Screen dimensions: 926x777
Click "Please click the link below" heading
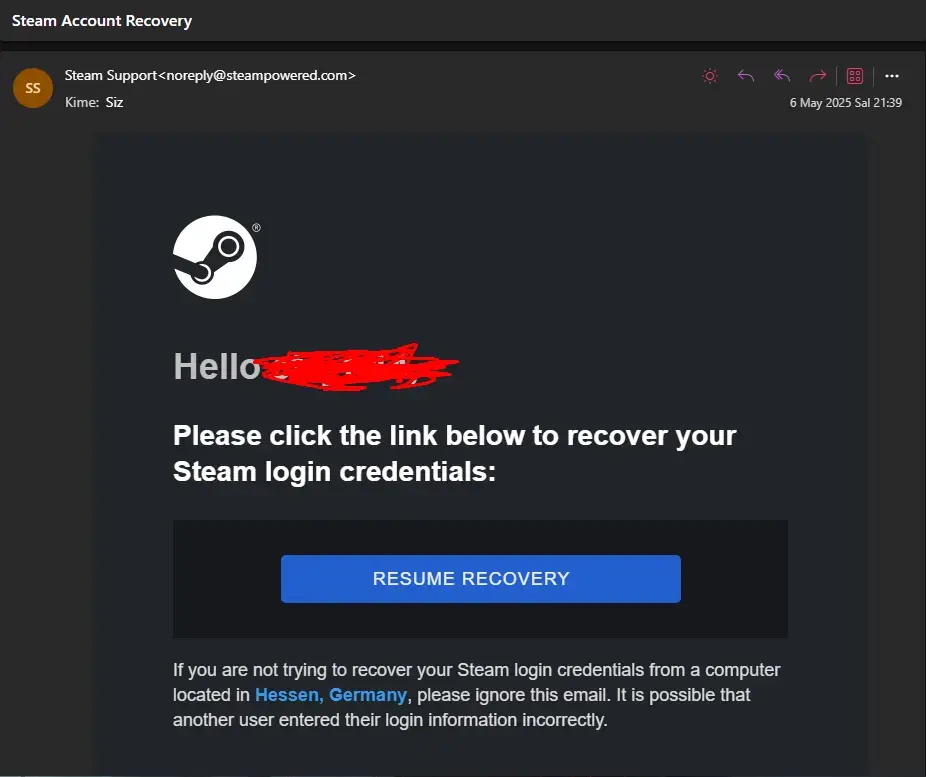(x=455, y=453)
